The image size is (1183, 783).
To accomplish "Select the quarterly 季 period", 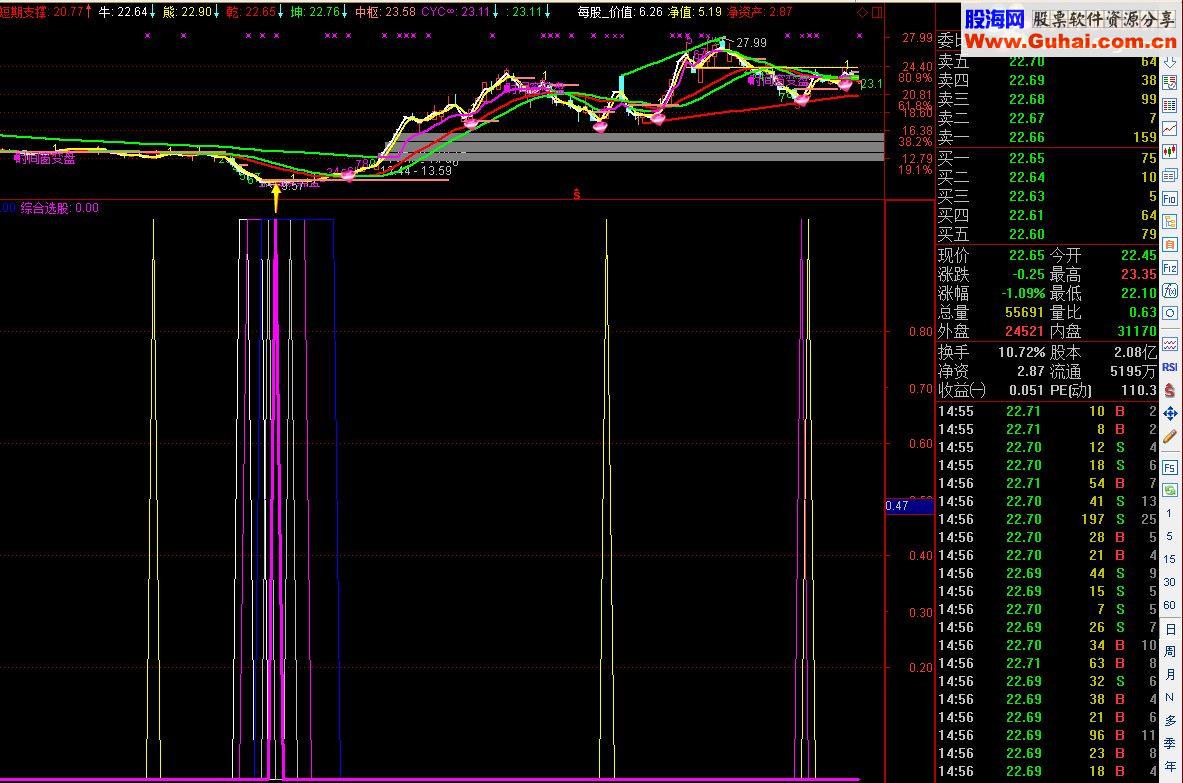I will (1169, 743).
